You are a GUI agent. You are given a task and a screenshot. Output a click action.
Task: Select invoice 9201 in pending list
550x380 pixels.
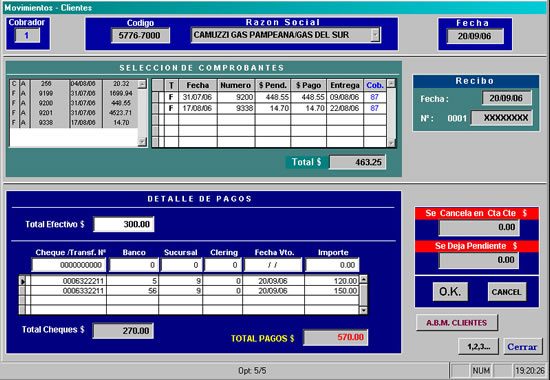point(74,113)
